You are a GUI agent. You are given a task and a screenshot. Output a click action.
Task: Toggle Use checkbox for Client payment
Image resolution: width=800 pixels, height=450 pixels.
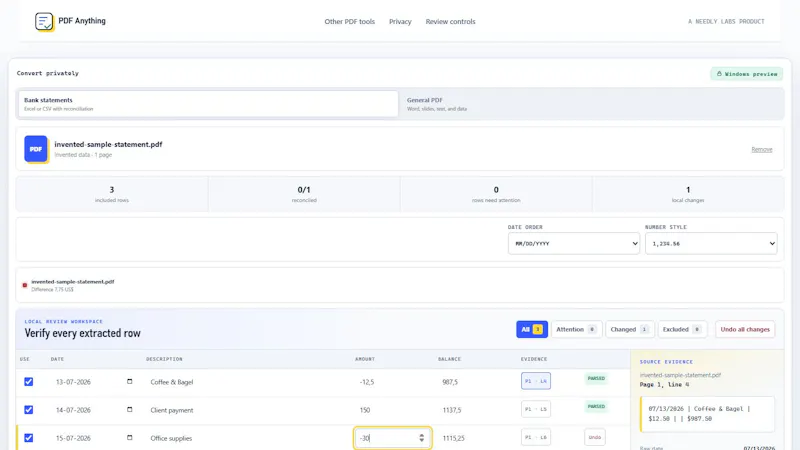pos(29,410)
